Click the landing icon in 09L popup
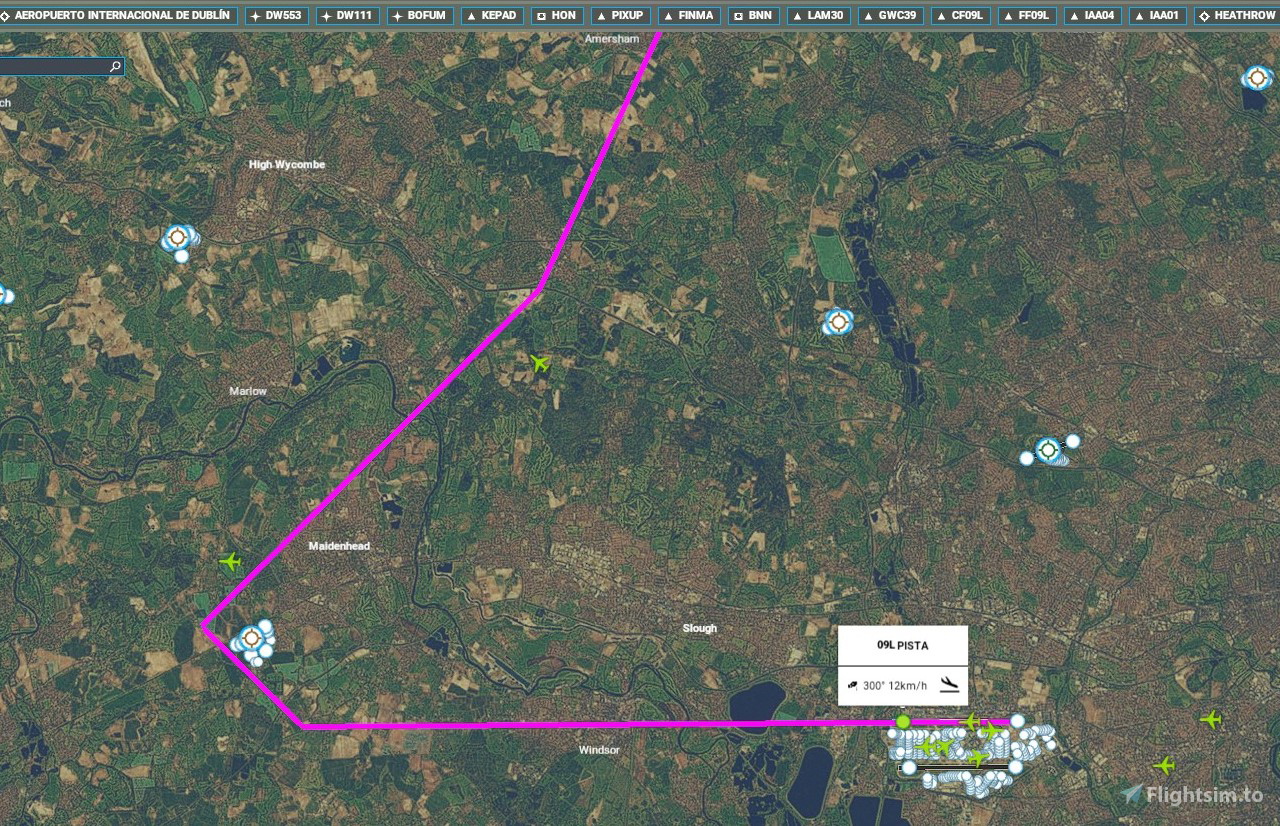Viewport: 1280px width, 826px height. [x=950, y=685]
